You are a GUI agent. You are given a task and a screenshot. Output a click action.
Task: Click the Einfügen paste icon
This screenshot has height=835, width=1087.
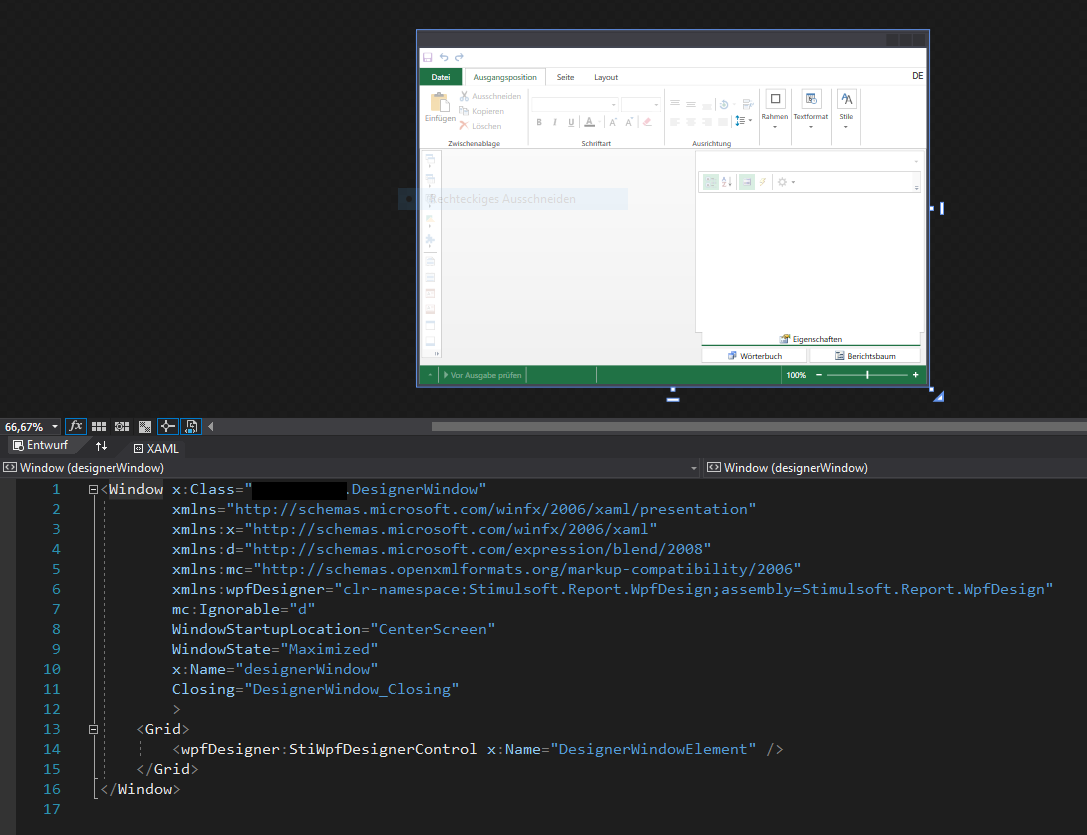click(x=440, y=102)
